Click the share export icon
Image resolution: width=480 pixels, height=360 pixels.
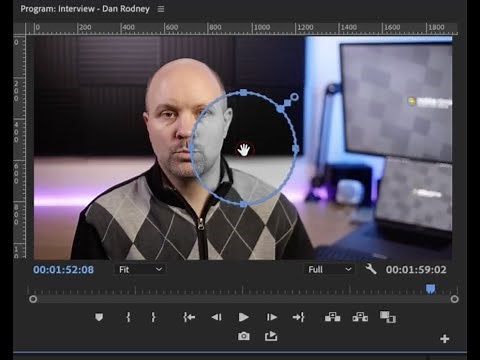(x=271, y=336)
